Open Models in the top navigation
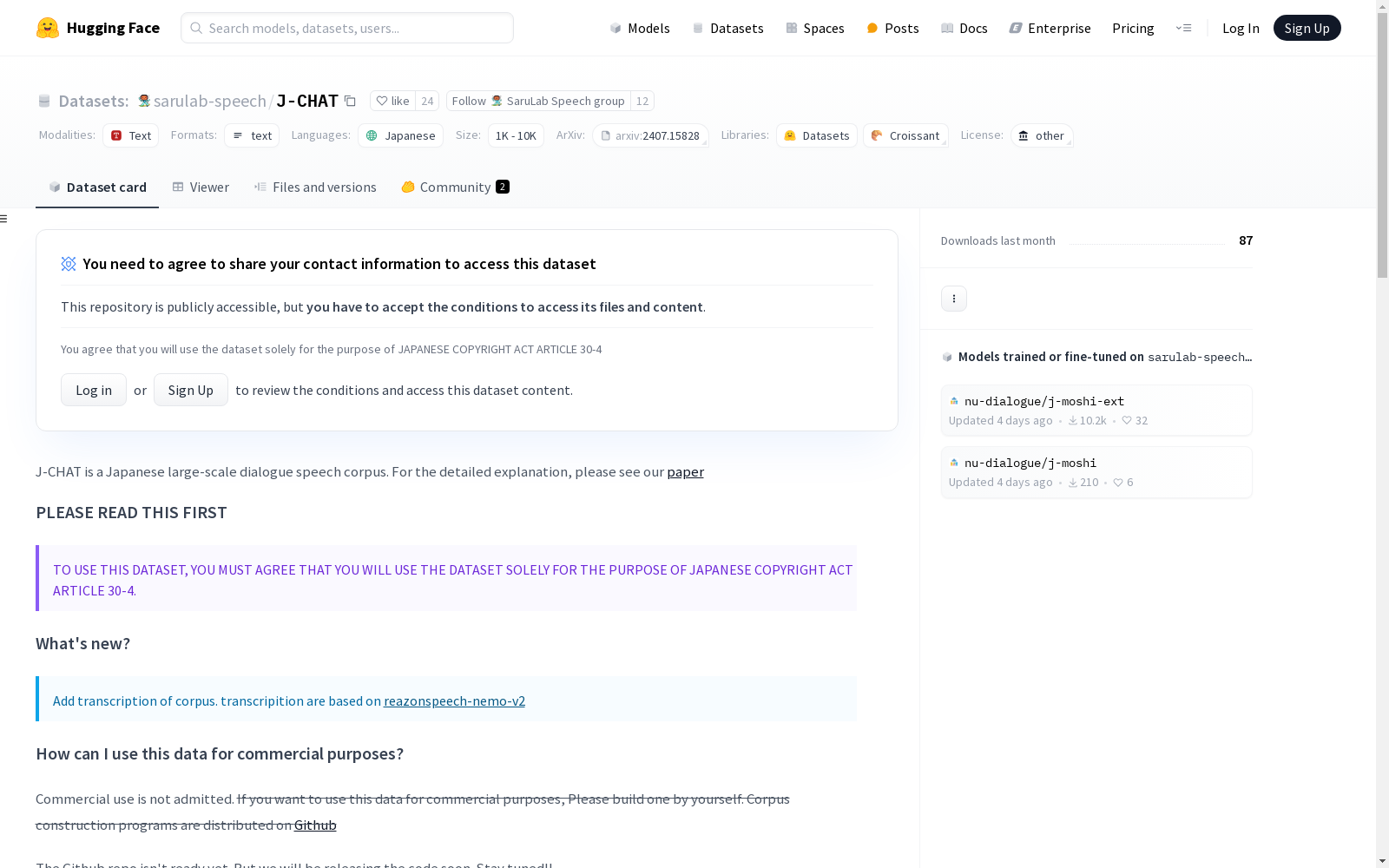1389x868 pixels. click(640, 28)
